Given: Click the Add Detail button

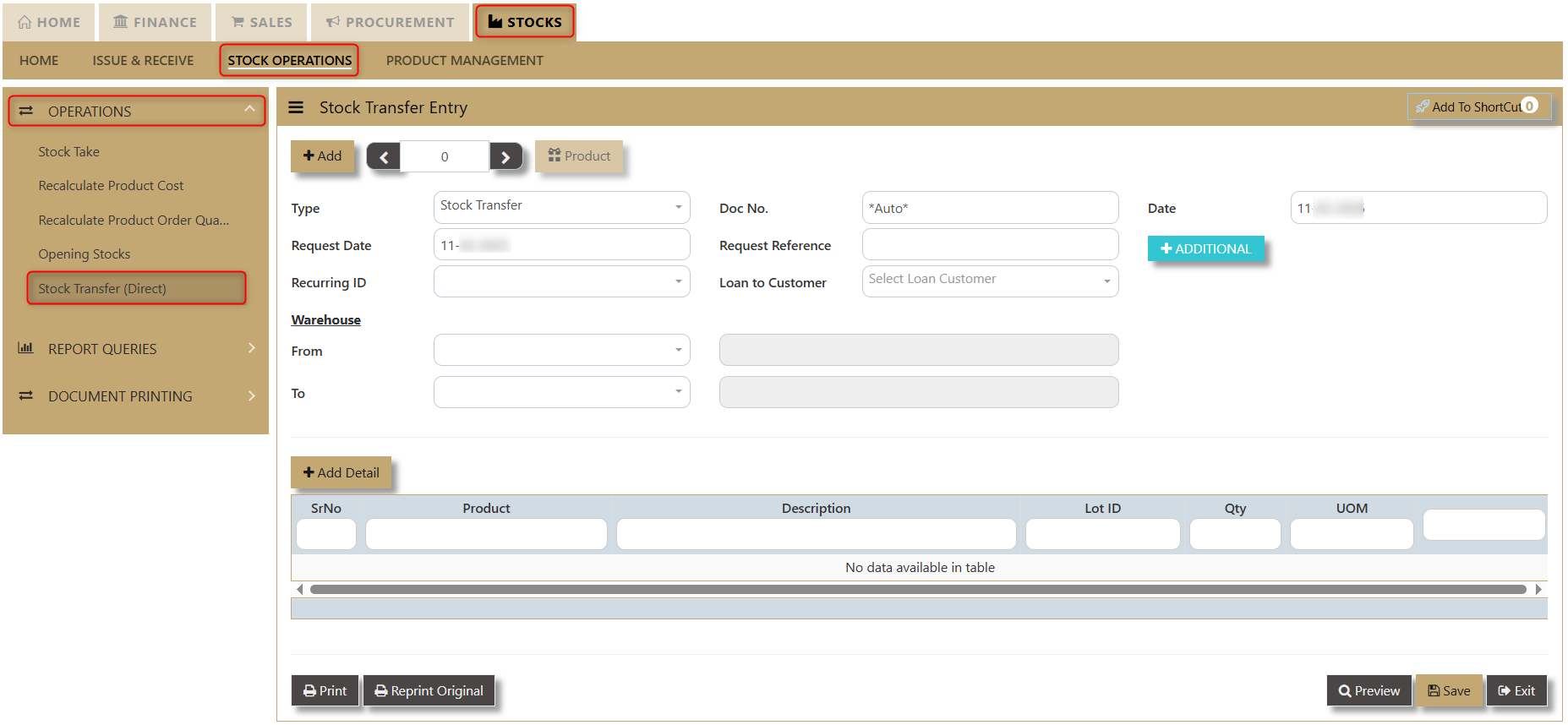Looking at the screenshot, I should click(x=341, y=473).
